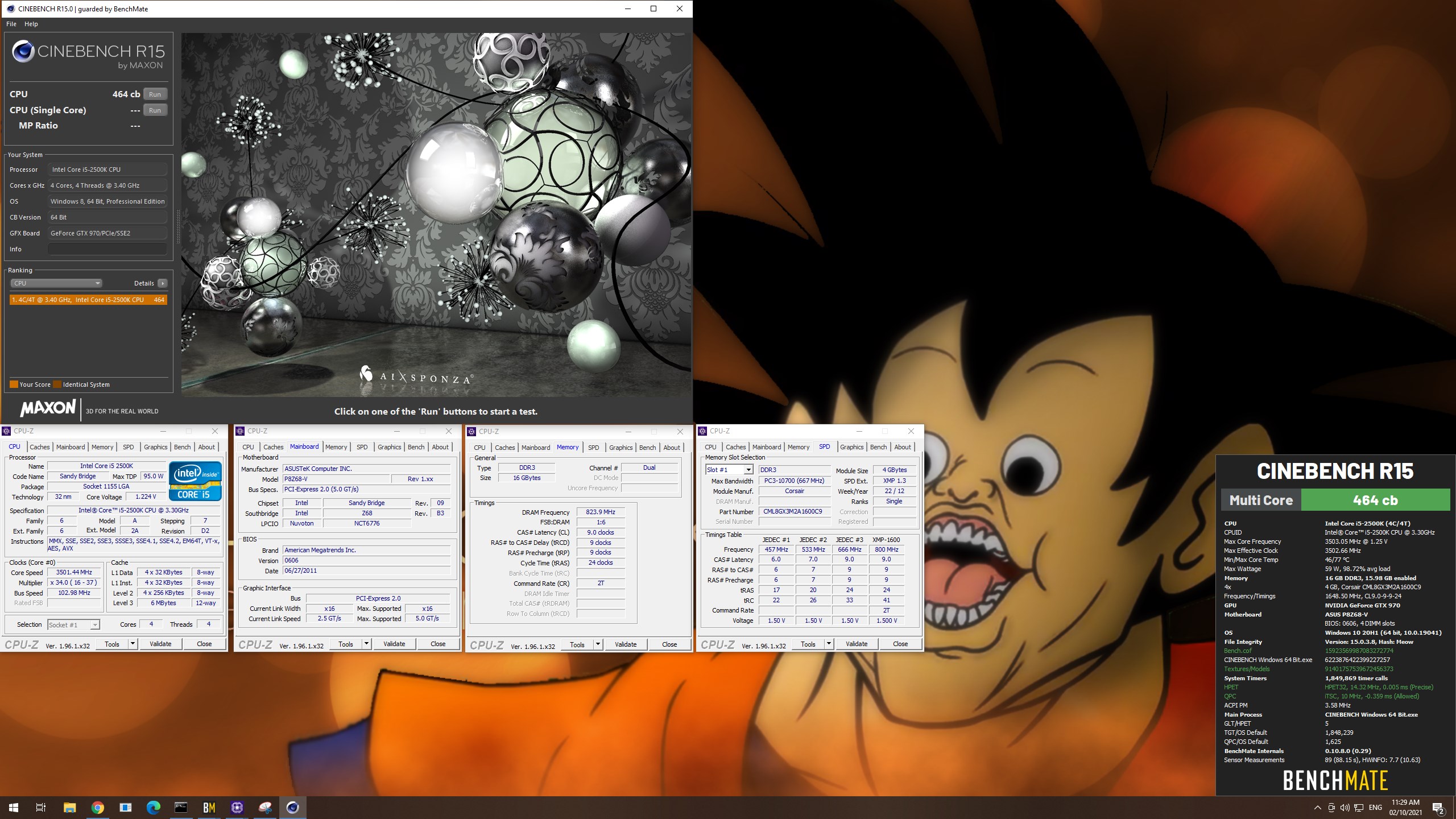Click Close in CPU-Z window showing SPD tab

(900, 644)
